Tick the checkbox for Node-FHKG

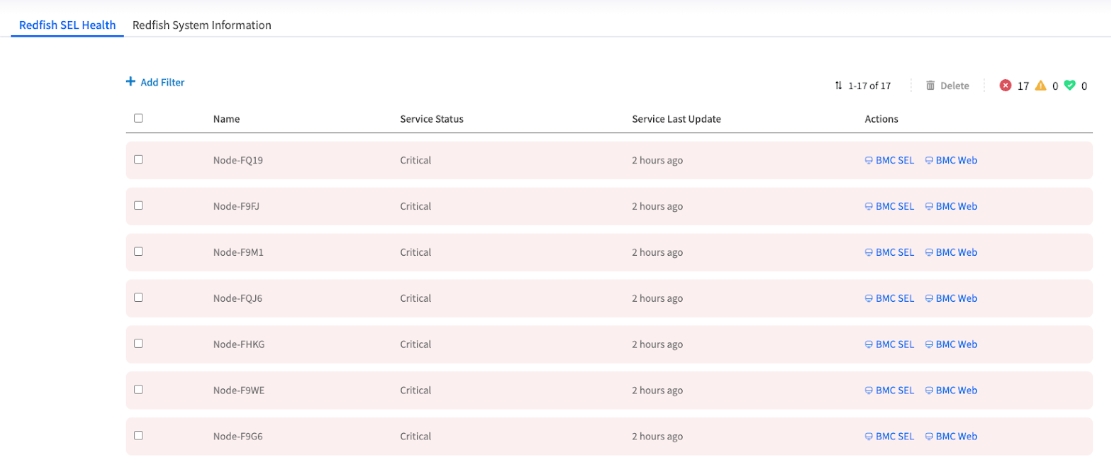(x=138, y=343)
